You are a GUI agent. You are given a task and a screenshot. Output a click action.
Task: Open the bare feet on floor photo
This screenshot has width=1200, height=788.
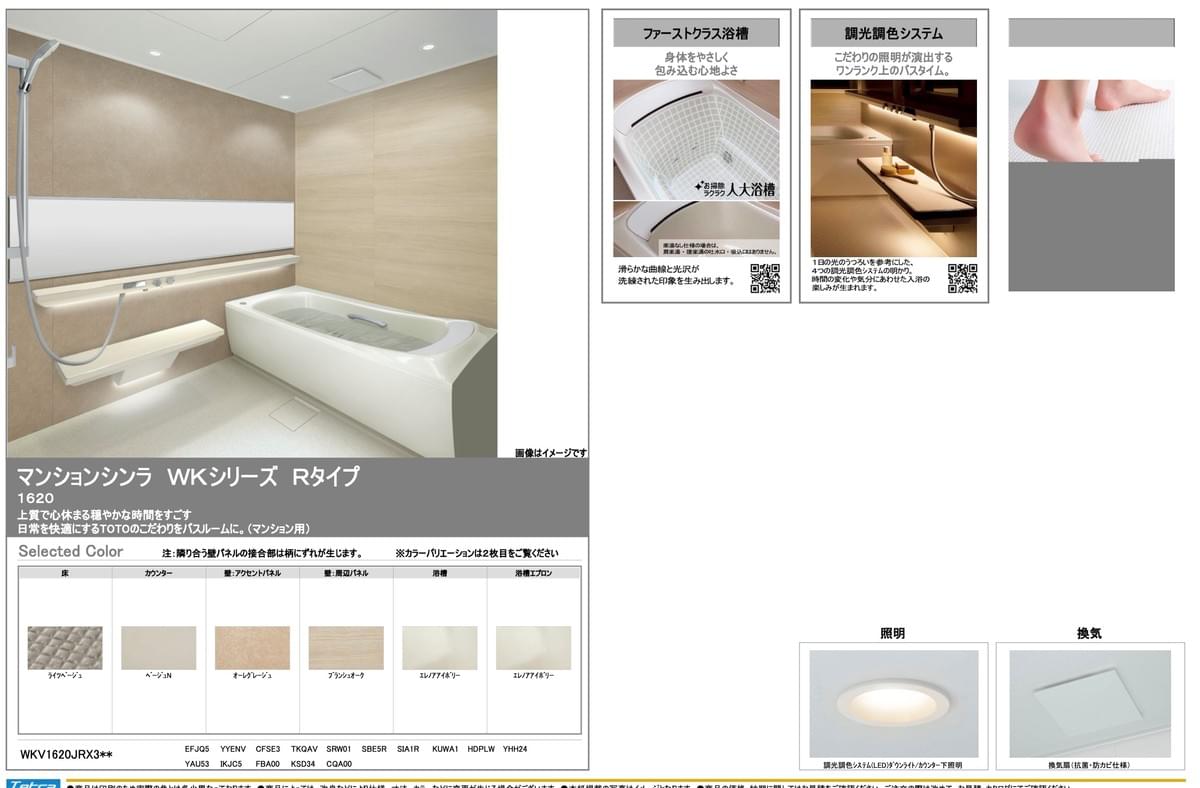[1091, 121]
